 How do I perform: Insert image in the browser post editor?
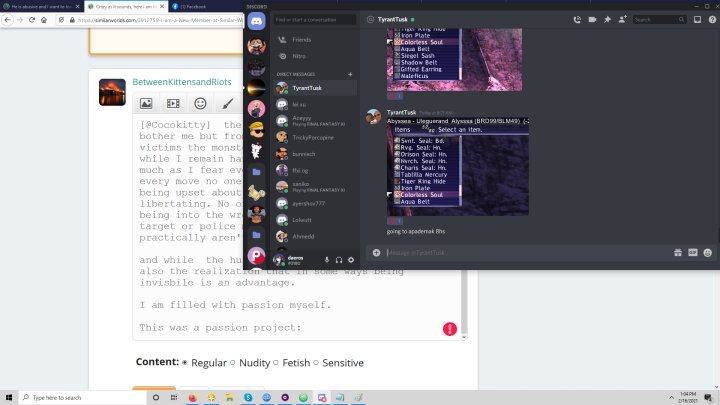tap(146, 104)
